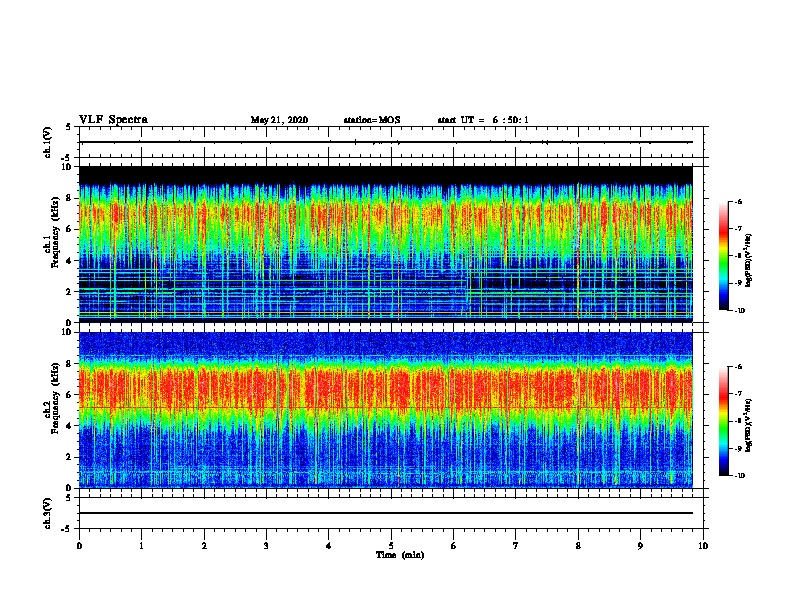Click the 'VLF Spectra' title text
This screenshot has width=792, height=612.
tap(113, 120)
